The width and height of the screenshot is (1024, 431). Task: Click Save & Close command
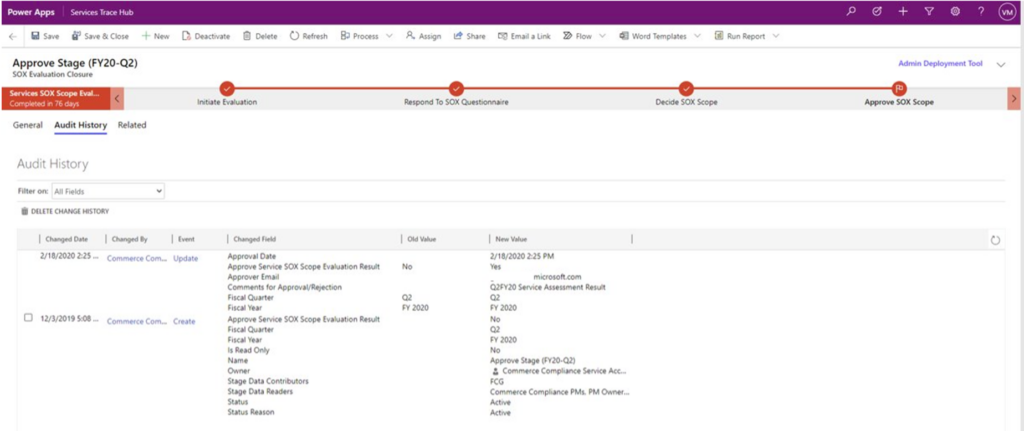click(x=100, y=37)
